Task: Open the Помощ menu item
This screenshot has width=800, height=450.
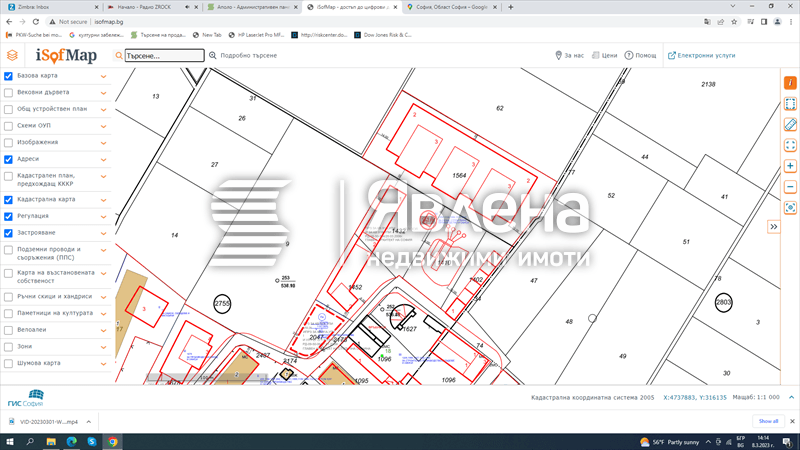Action: tap(641, 55)
